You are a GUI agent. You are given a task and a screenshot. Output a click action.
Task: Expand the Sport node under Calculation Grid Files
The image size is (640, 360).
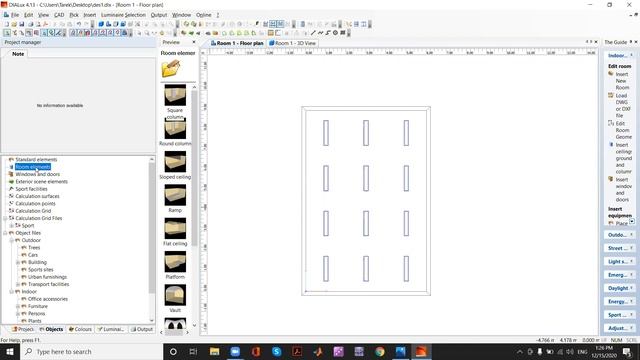pos(11,225)
